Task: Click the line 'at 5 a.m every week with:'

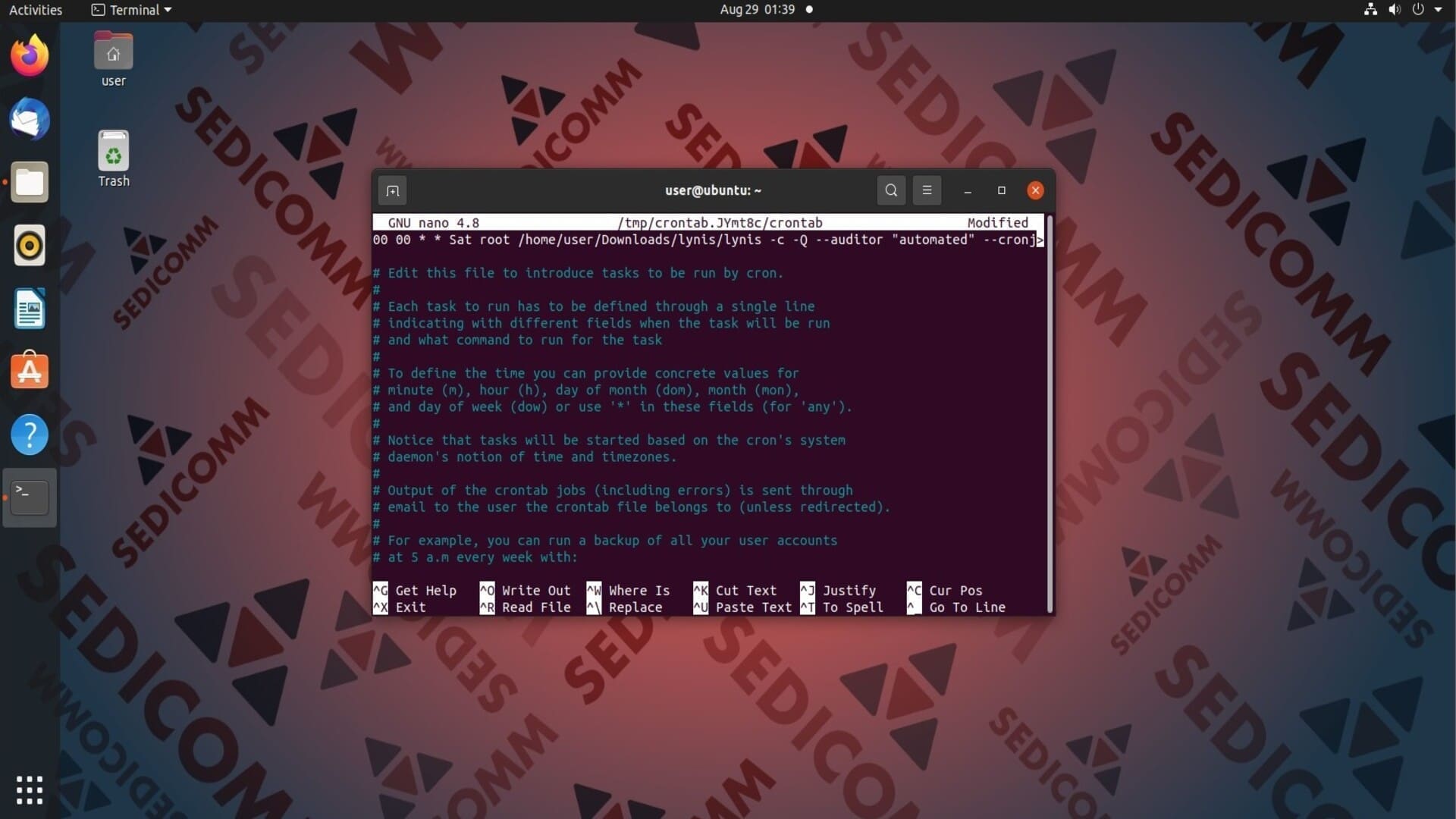Action: coord(475,557)
